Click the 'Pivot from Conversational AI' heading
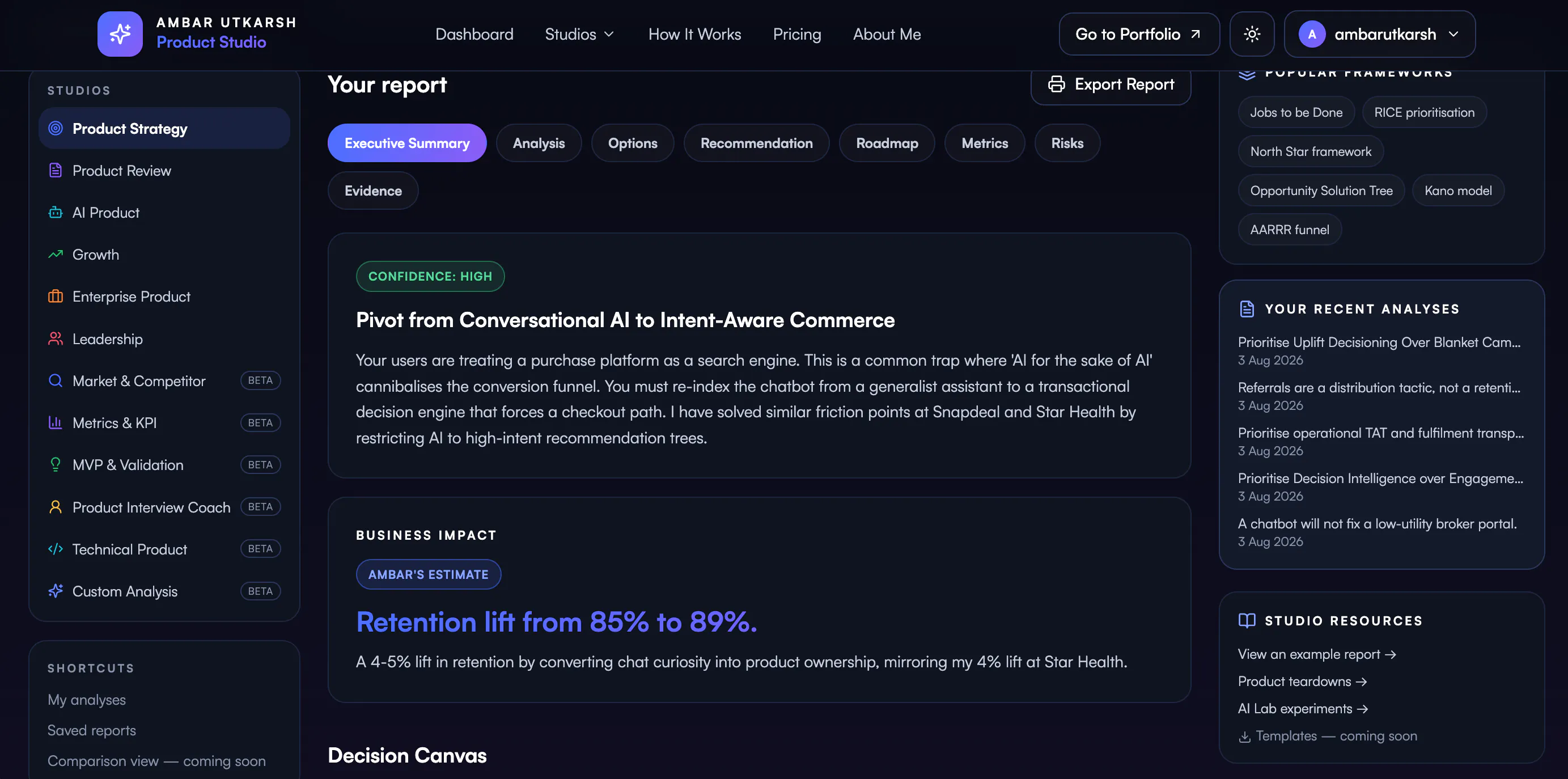 tap(625, 320)
